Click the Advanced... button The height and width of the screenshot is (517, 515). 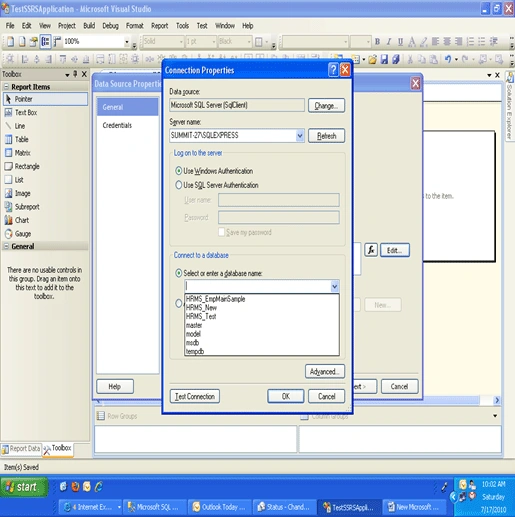[x=325, y=371]
